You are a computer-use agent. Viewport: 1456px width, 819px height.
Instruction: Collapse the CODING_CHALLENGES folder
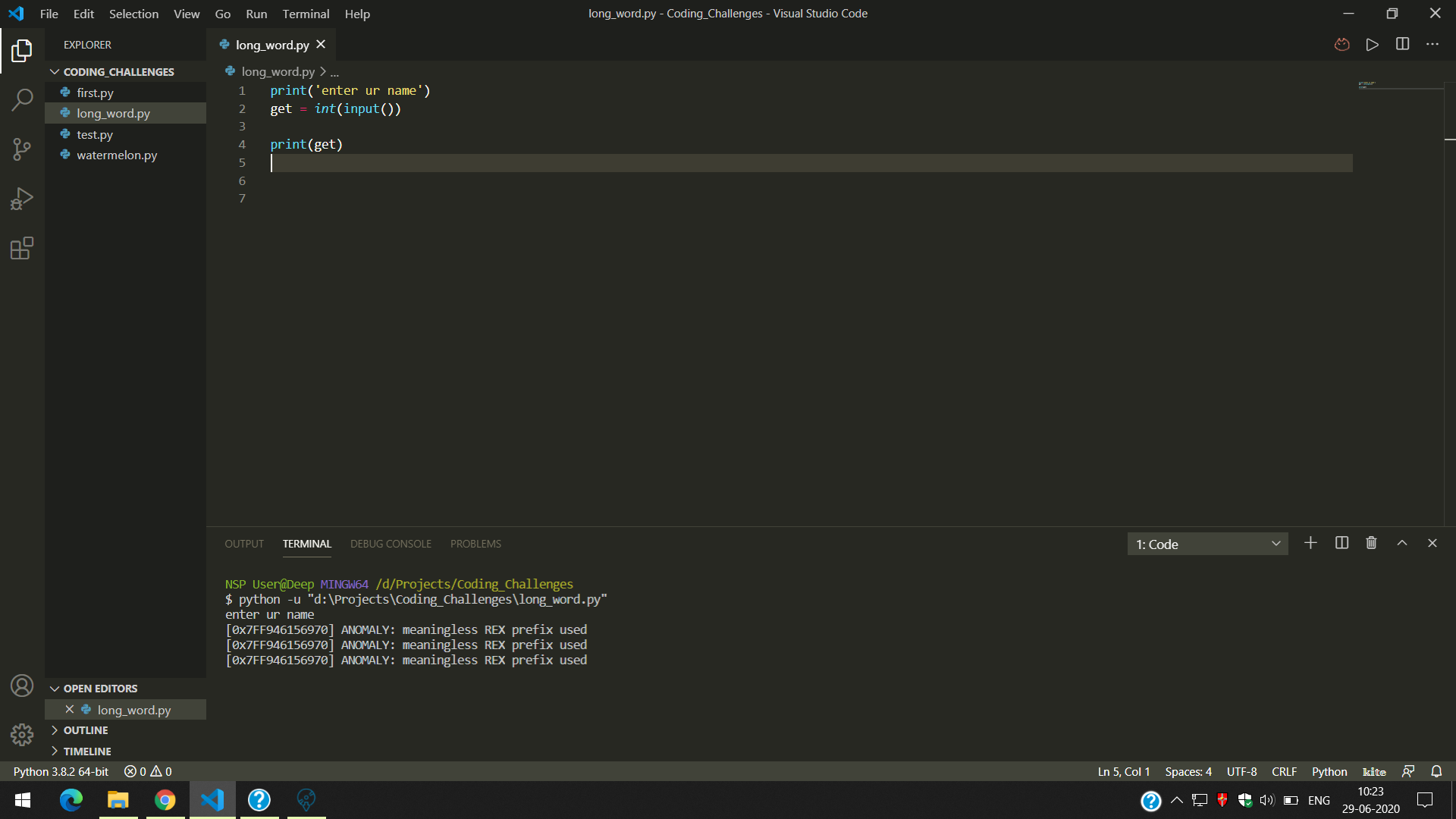point(118,71)
